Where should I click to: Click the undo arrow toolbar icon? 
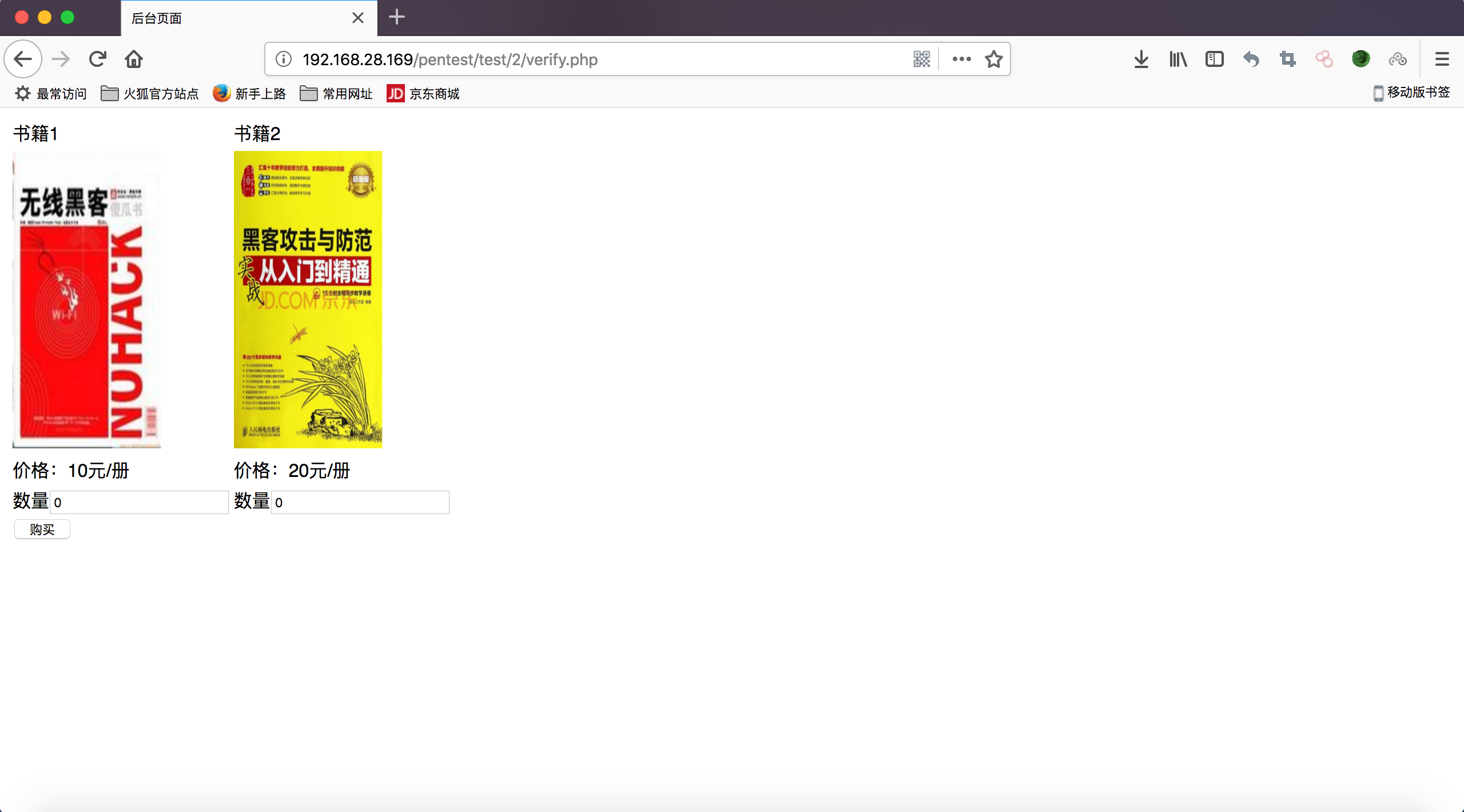point(1251,59)
